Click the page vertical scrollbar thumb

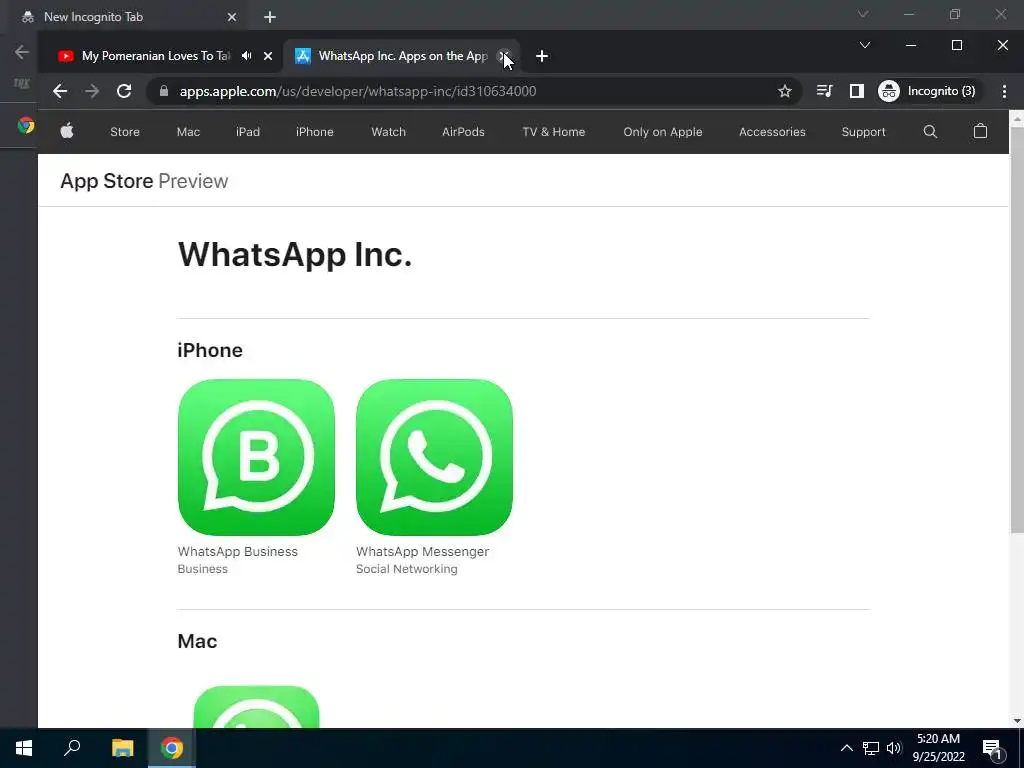1017,329
